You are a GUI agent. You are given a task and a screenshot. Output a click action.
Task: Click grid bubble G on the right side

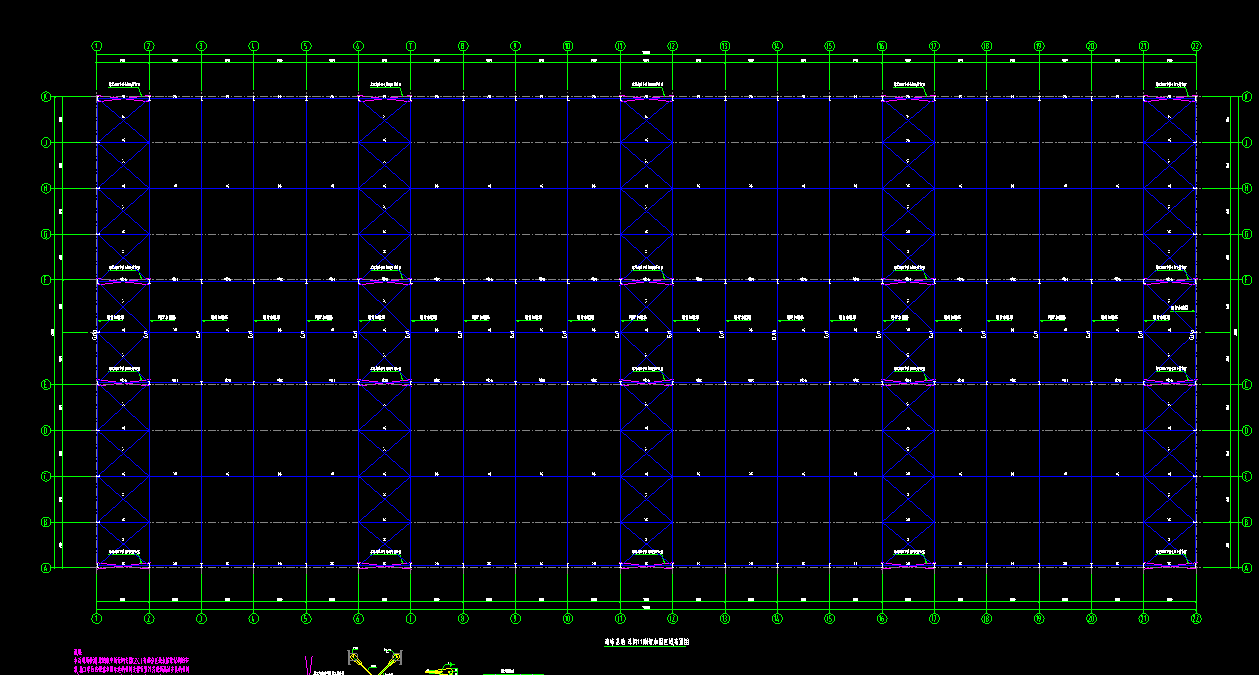coord(1246,234)
